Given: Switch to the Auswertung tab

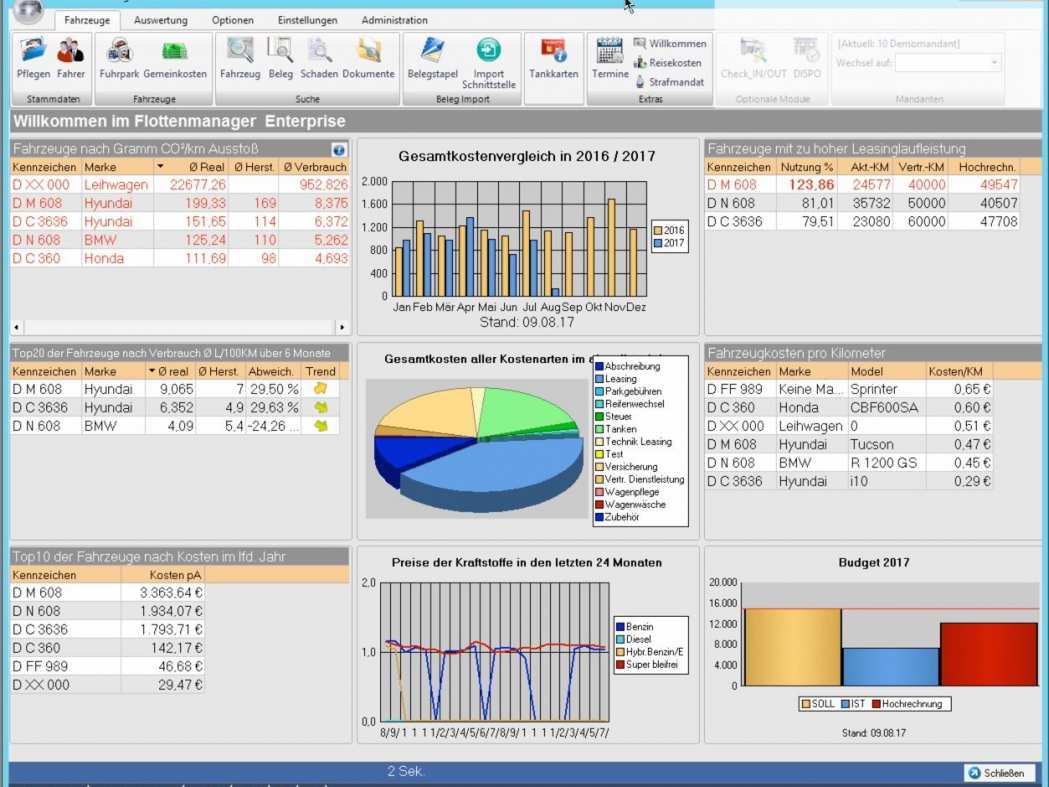Looking at the screenshot, I should click(160, 20).
